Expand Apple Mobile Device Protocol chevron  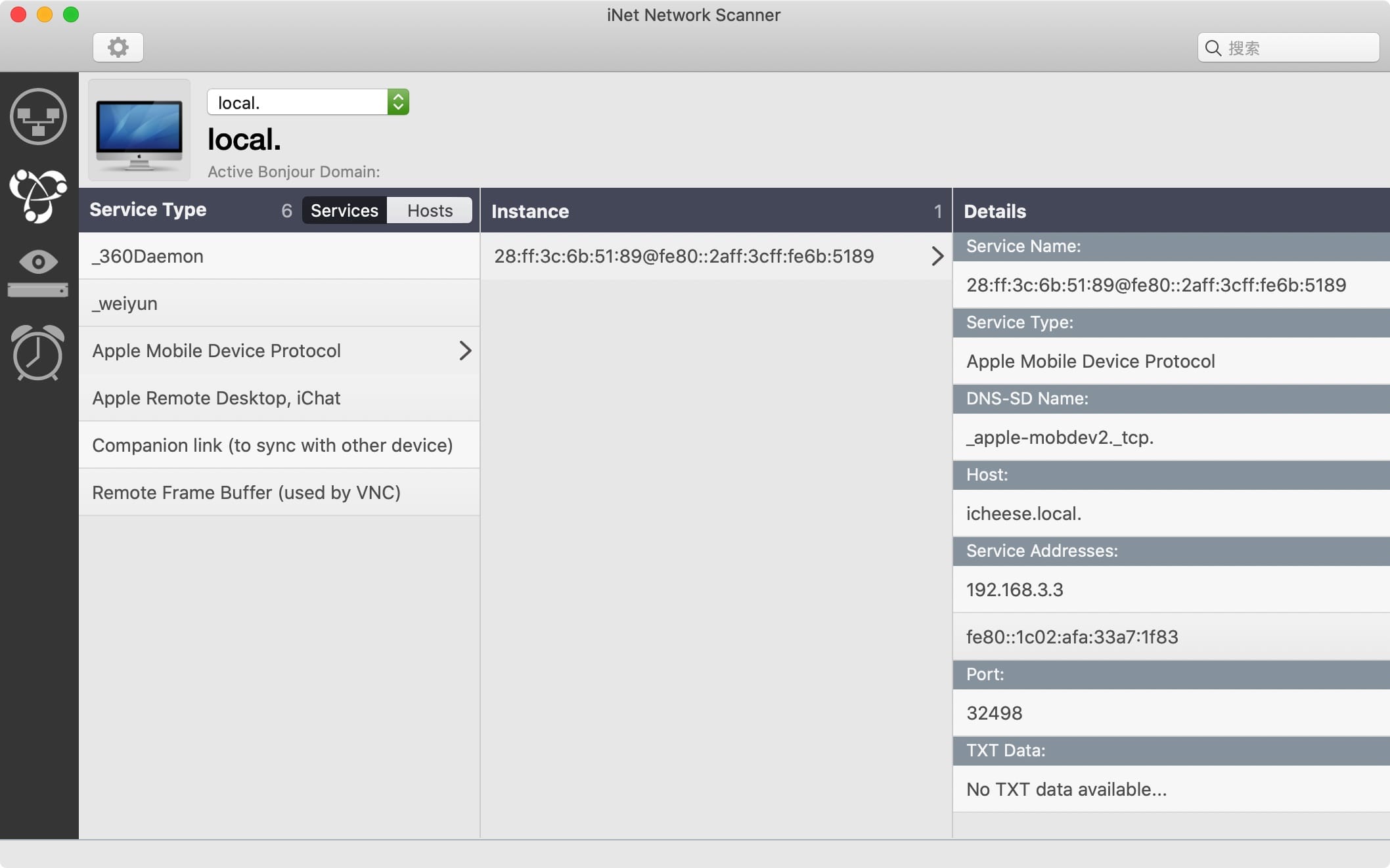[465, 351]
